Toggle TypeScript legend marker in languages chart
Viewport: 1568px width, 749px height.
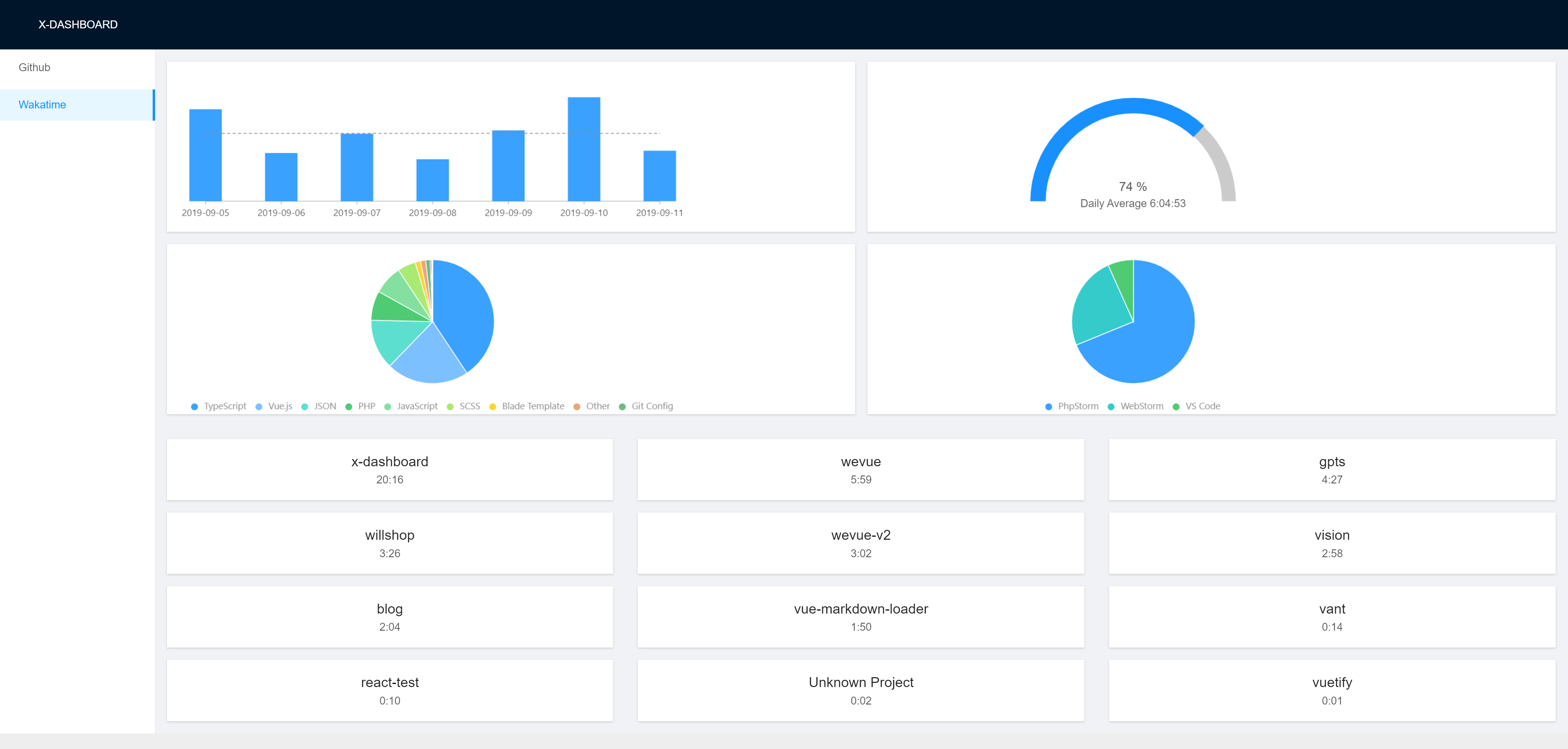195,407
